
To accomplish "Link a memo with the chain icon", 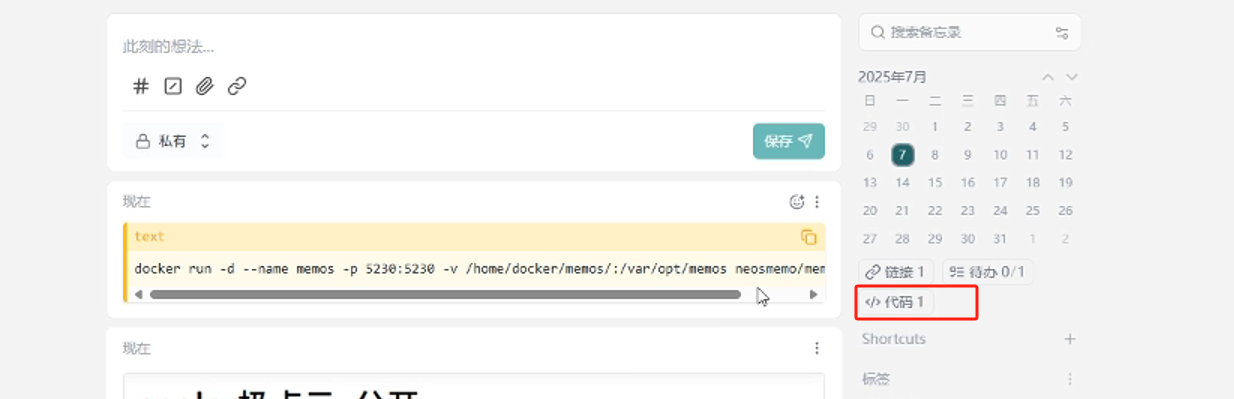I will click(237, 86).
